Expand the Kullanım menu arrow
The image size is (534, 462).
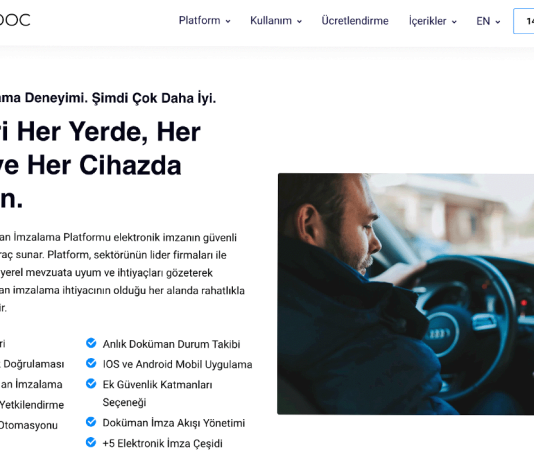[x=299, y=21]
